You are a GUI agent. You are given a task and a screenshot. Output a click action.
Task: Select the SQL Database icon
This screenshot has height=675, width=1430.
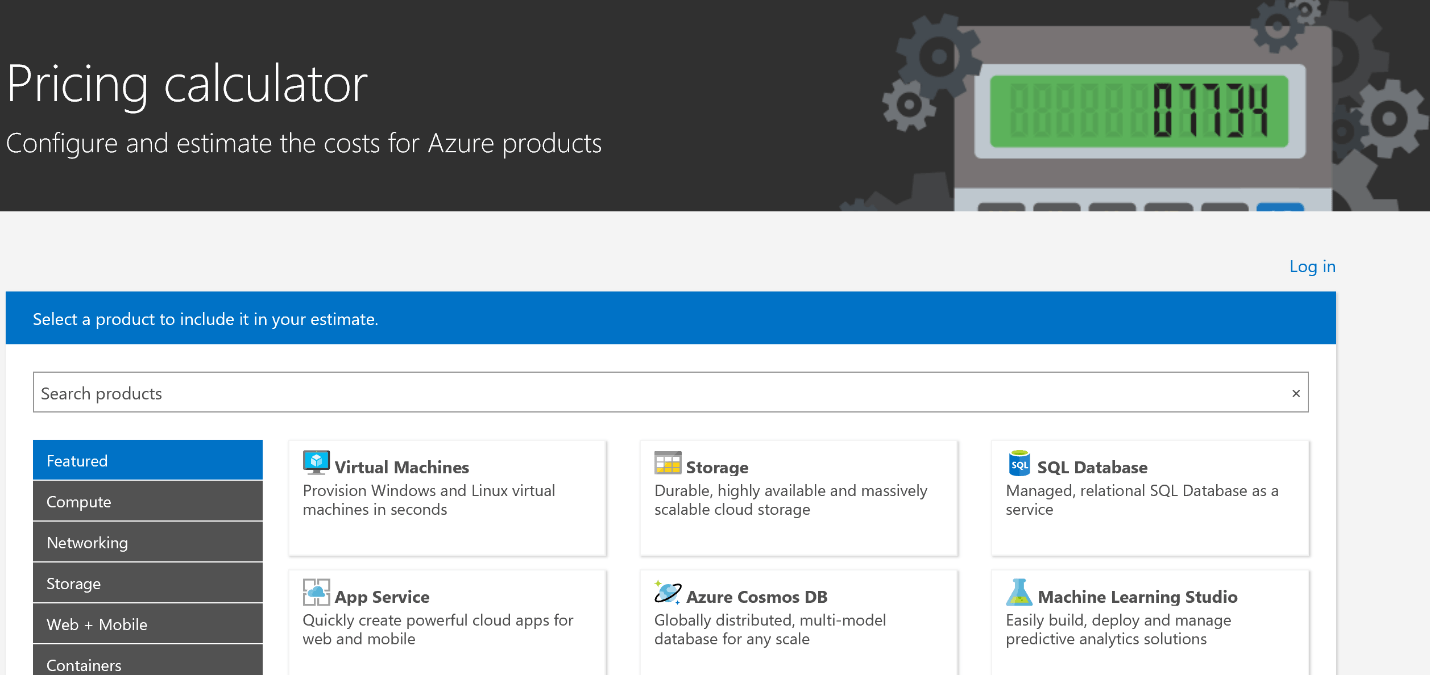point(1018,463)
